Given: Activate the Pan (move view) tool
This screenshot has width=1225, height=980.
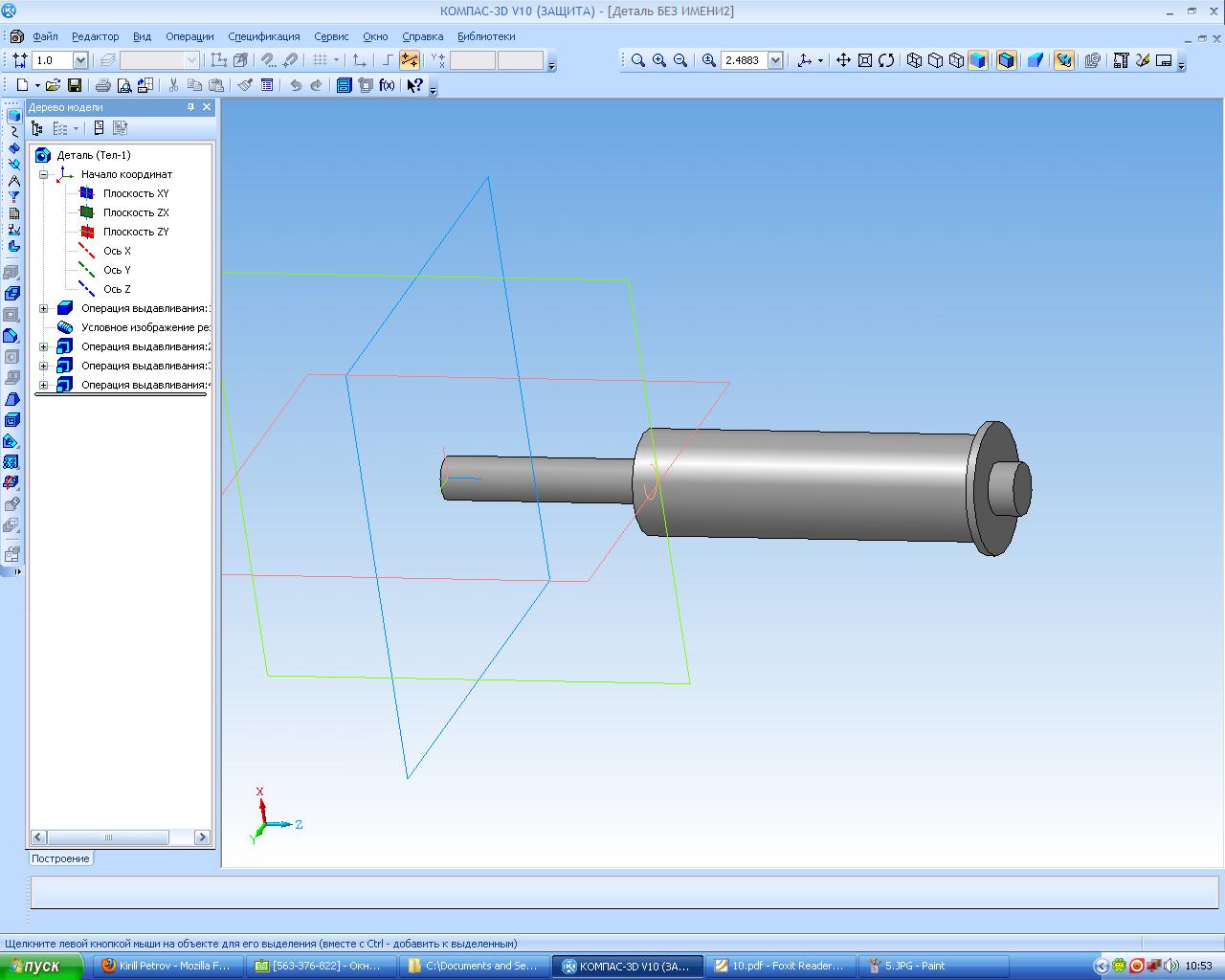Looking at the screenshot, I should pos(843,60).
